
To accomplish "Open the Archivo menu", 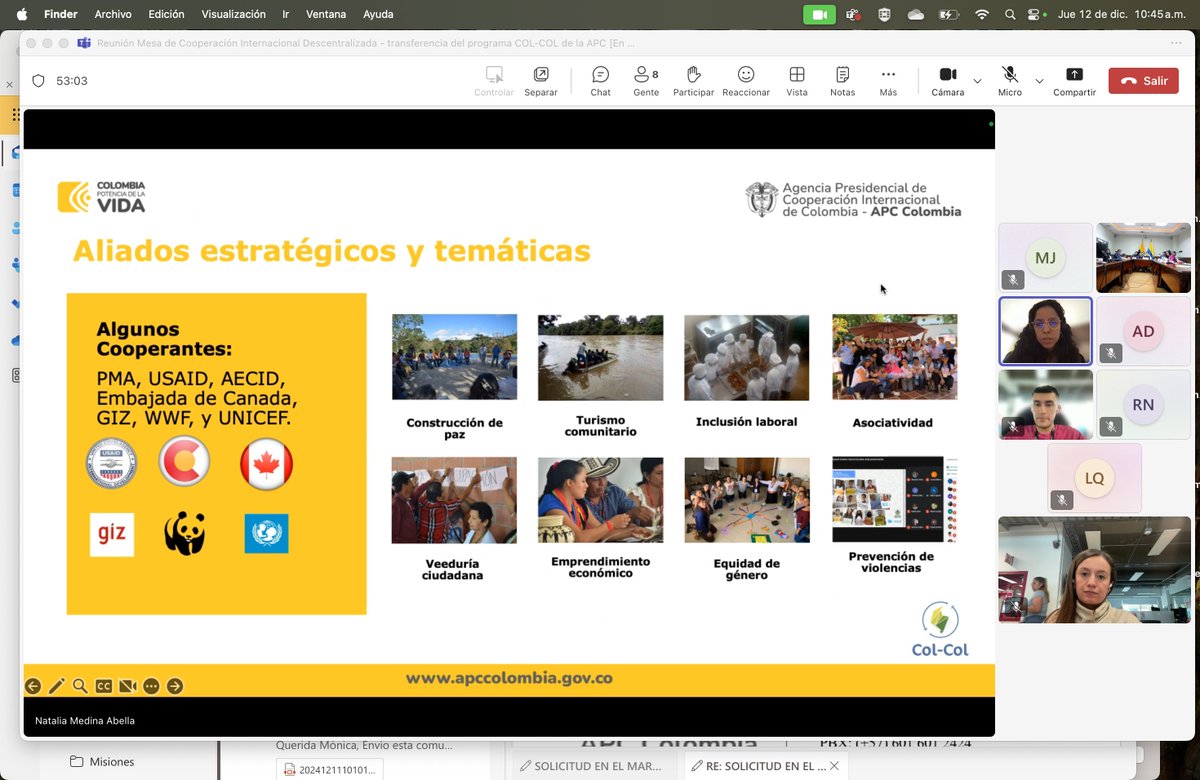I will [x=113, y=14].
